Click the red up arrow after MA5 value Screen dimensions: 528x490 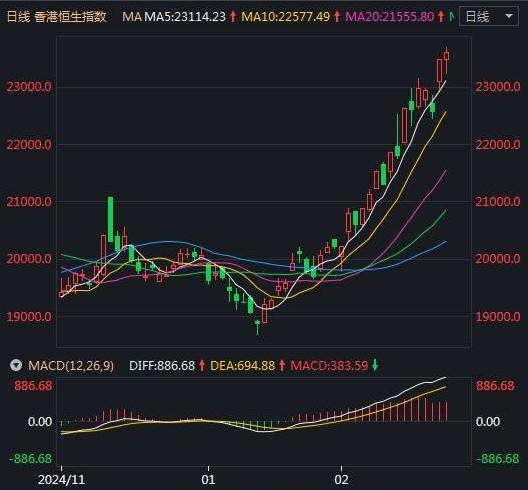pyautogui.click(x=233, y=16)
